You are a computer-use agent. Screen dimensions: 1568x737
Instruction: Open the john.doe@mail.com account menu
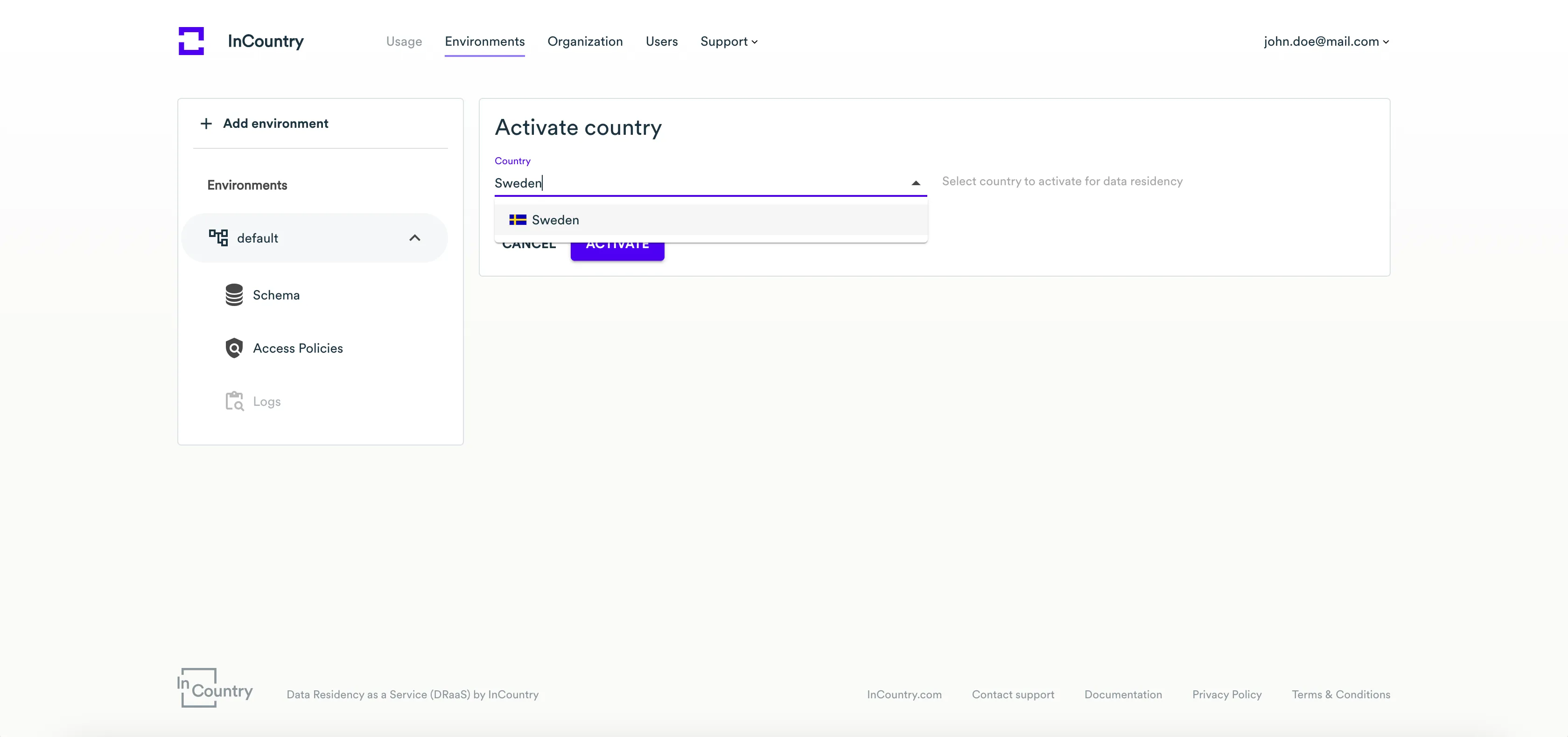[1326, 42]
